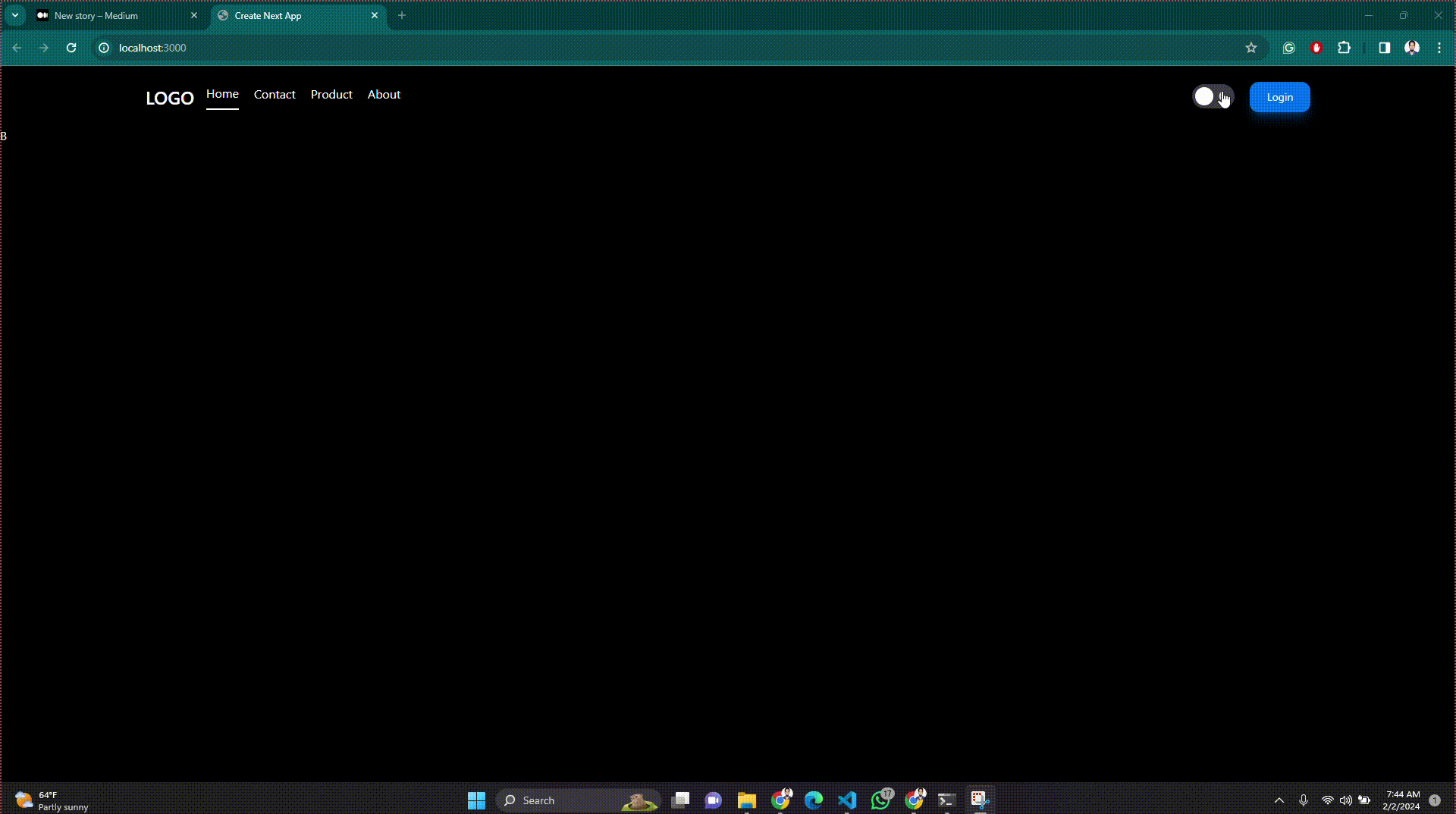Open the Chrome profile avatar
Viewport: 1456px width, 814px height.
tap(1412, 48)
